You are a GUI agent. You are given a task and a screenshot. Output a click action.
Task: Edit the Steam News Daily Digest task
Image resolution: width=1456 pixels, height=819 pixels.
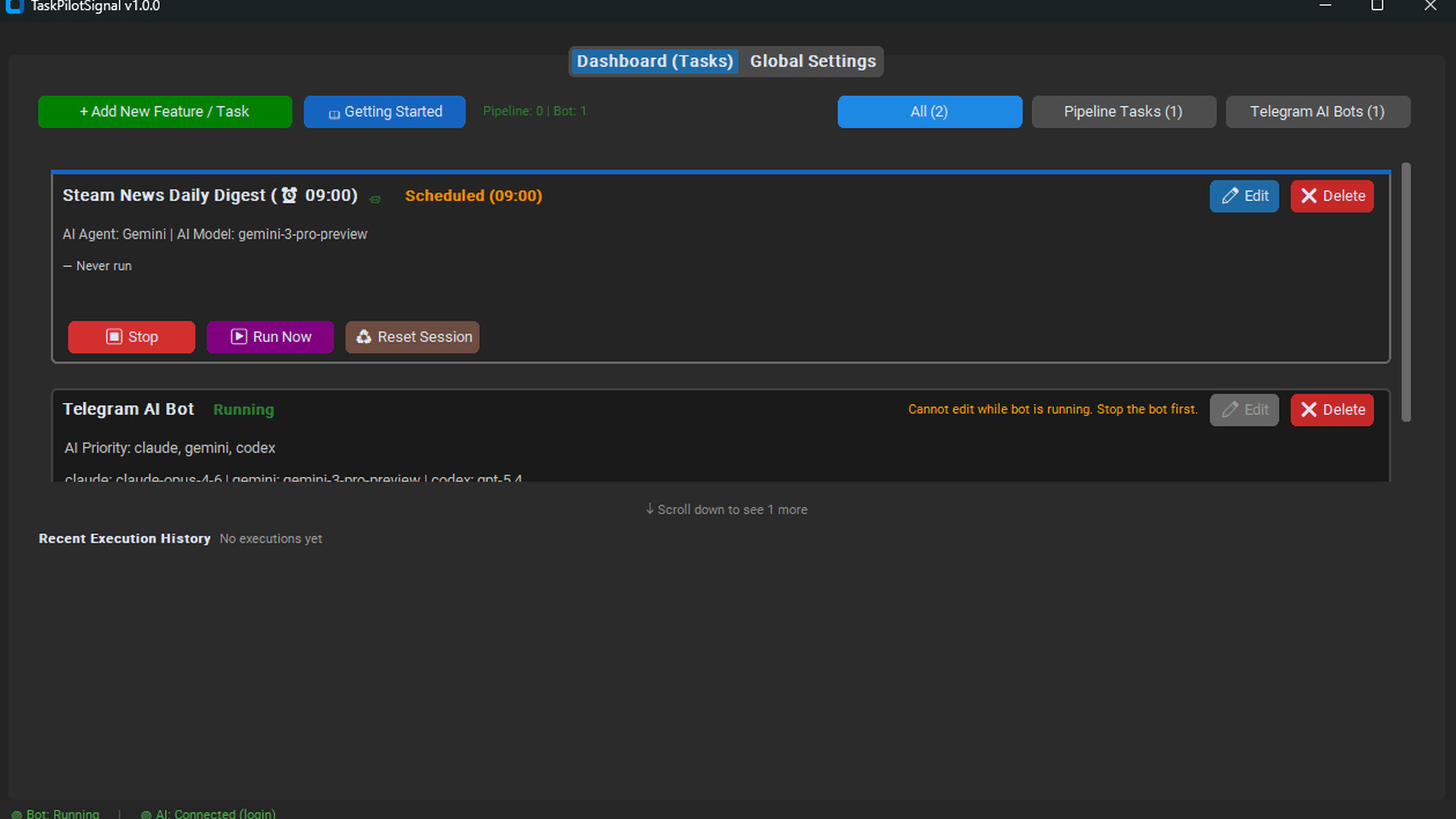coord(1244,196)
